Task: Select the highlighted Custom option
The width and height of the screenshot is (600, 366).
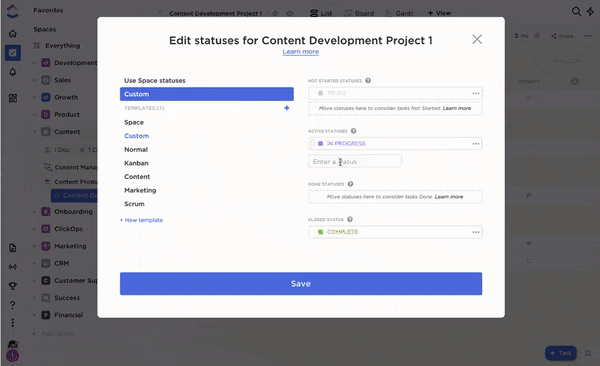Action: click(x=207, y=94)
